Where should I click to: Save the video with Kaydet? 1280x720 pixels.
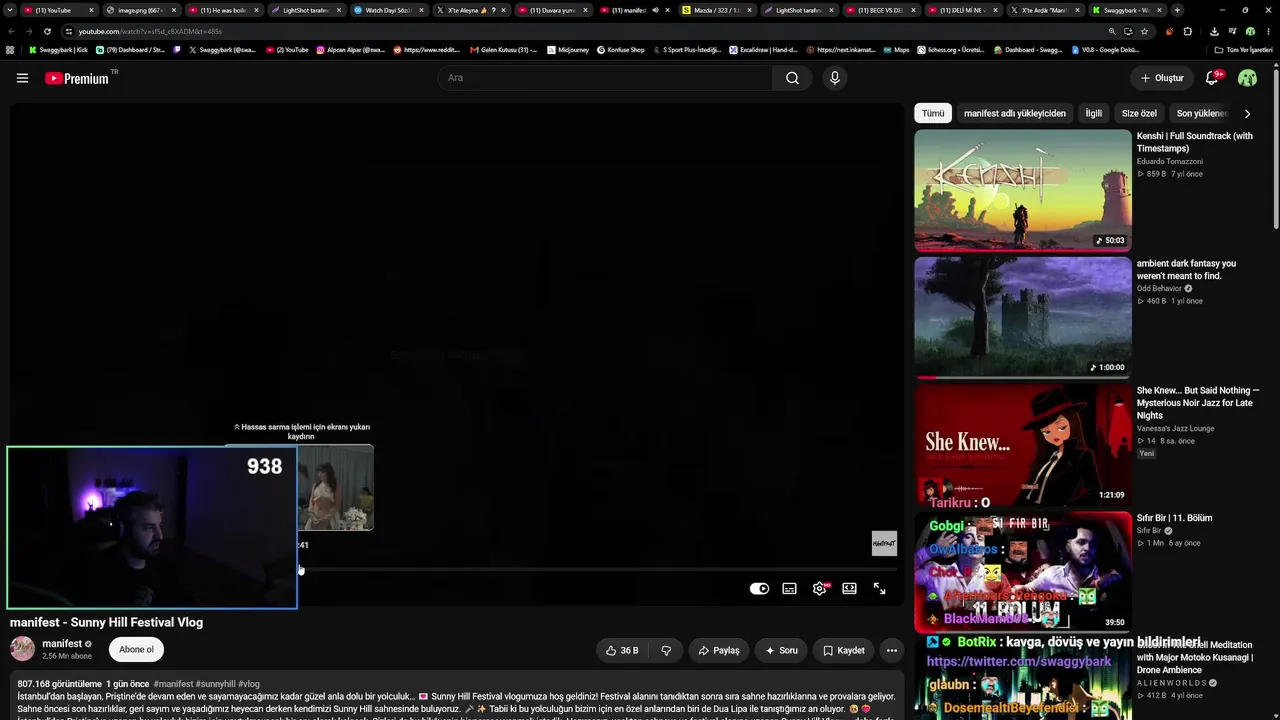[x=843, y=650]
